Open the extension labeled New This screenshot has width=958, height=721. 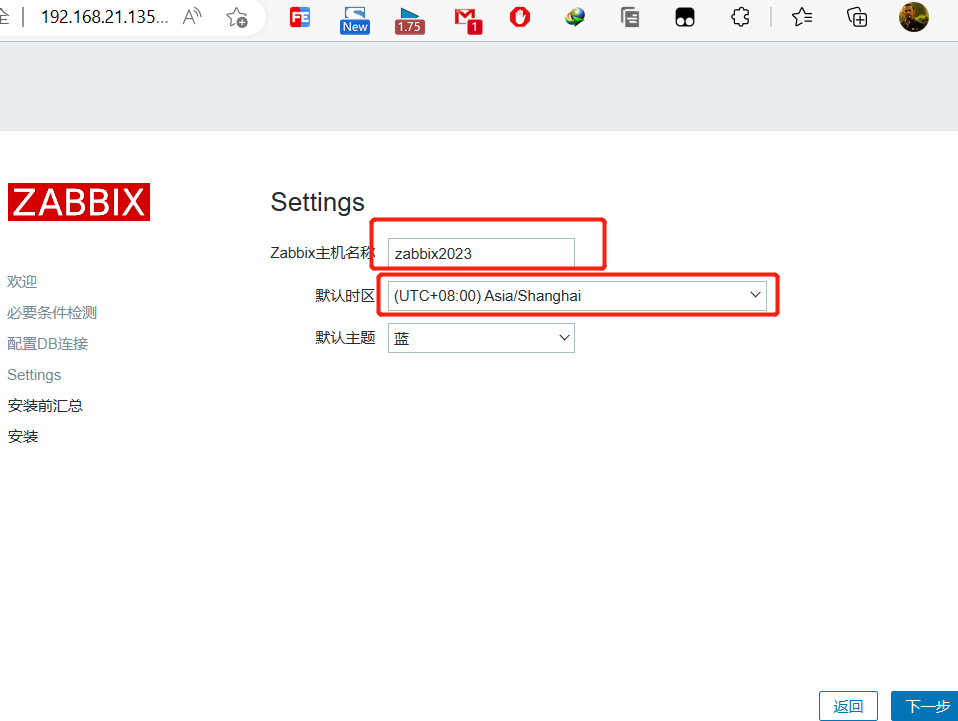pos(355,20)
